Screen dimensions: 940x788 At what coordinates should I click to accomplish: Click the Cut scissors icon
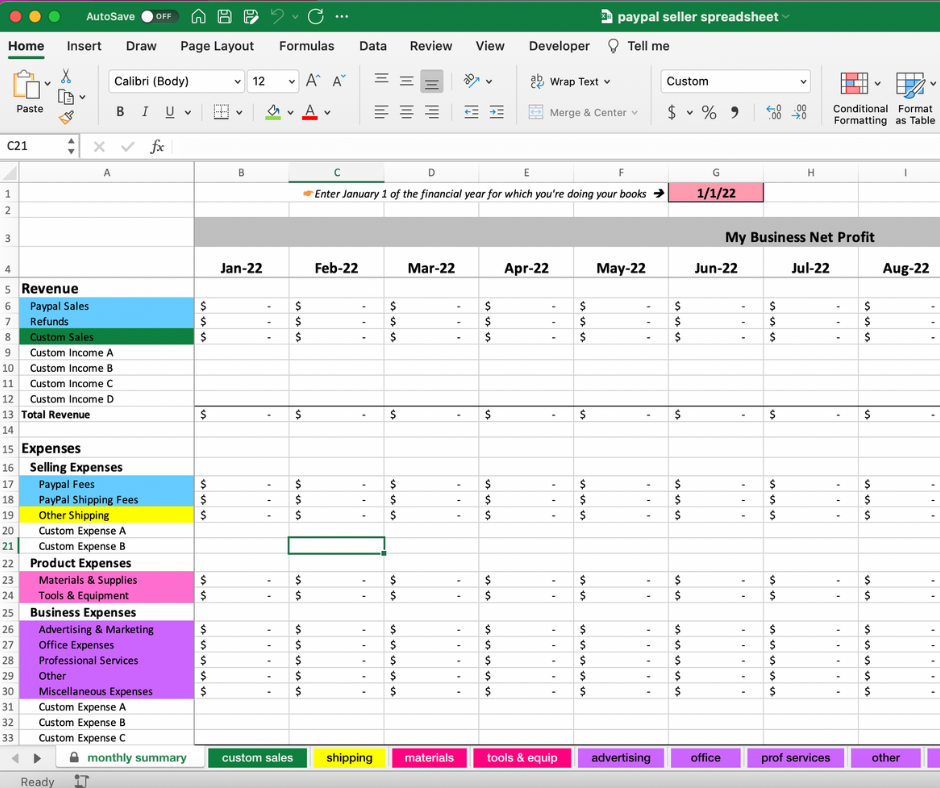click(x=66, y=77)
